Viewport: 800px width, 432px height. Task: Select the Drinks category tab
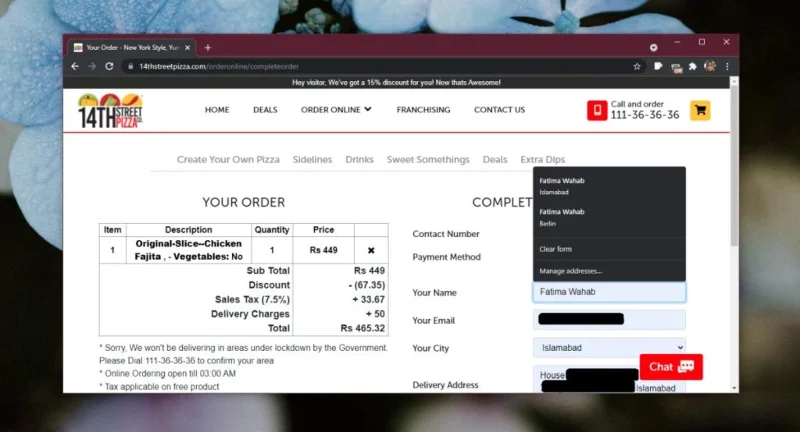pyautogui.click(x=359, y=160)
